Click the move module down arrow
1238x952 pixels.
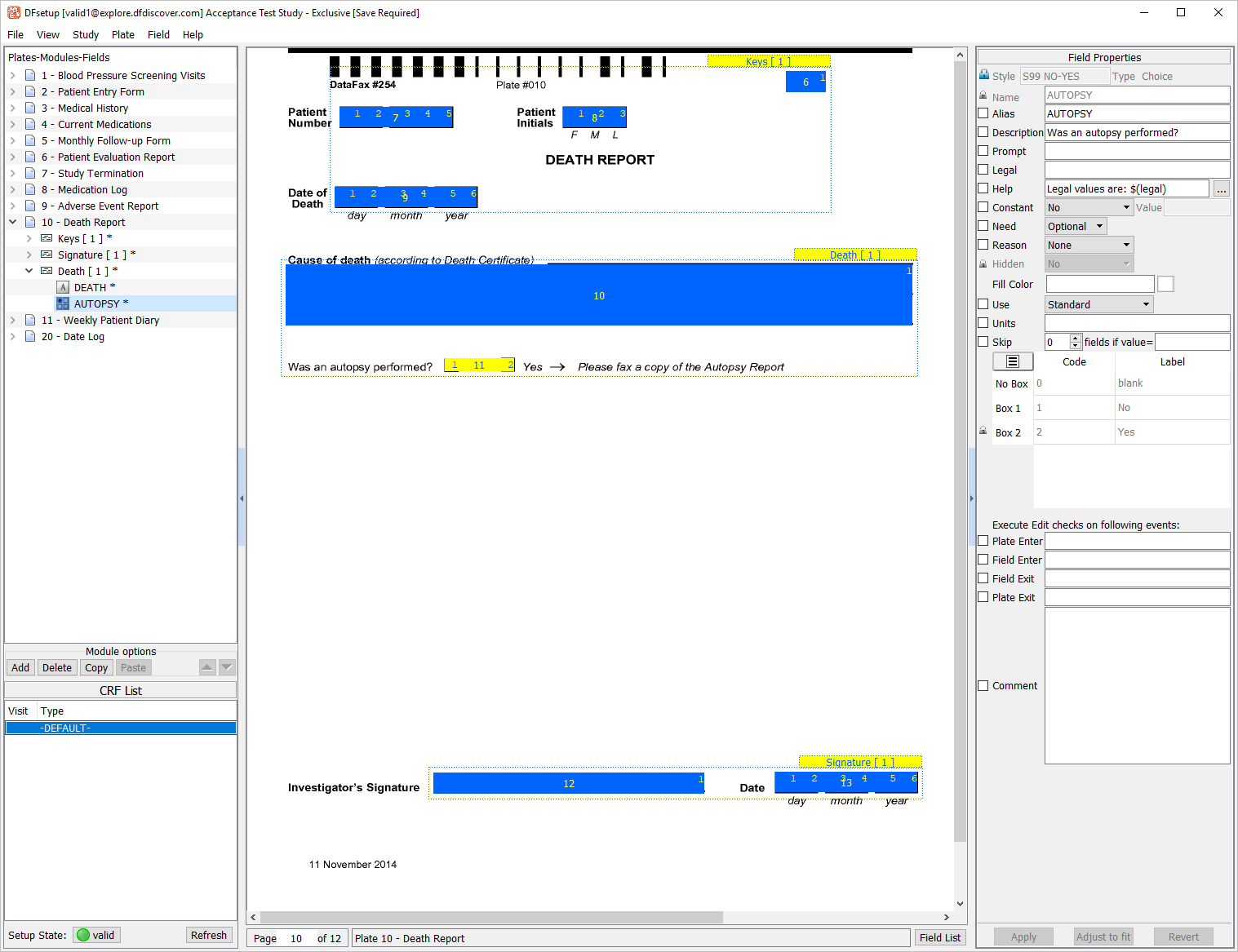coord(228,667)
